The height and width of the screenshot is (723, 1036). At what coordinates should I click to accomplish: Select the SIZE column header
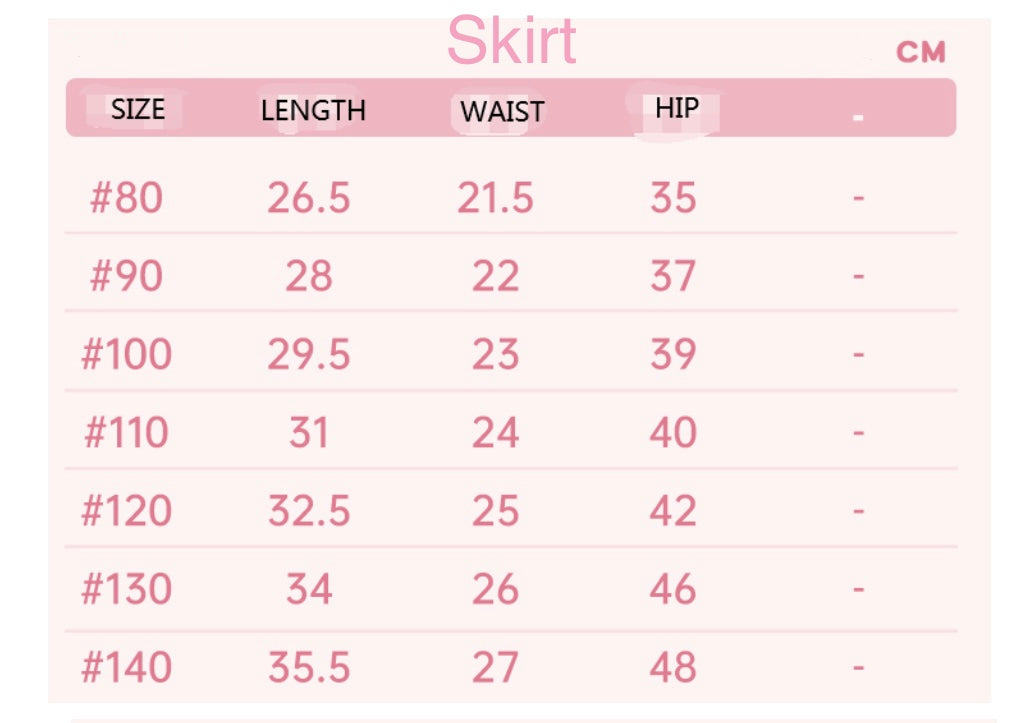(137, 108)
